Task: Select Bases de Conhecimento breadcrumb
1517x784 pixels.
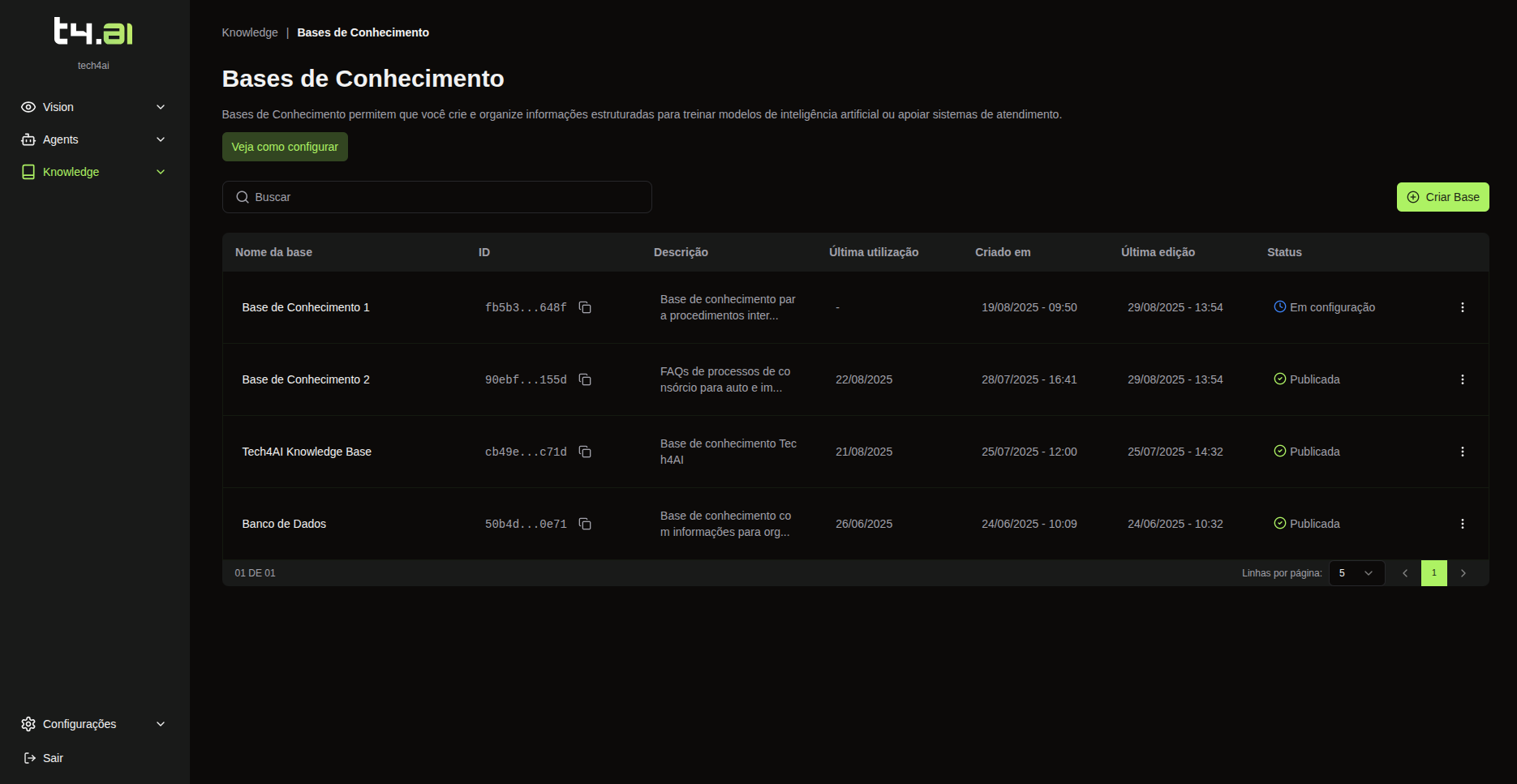Action: point(363,32)
